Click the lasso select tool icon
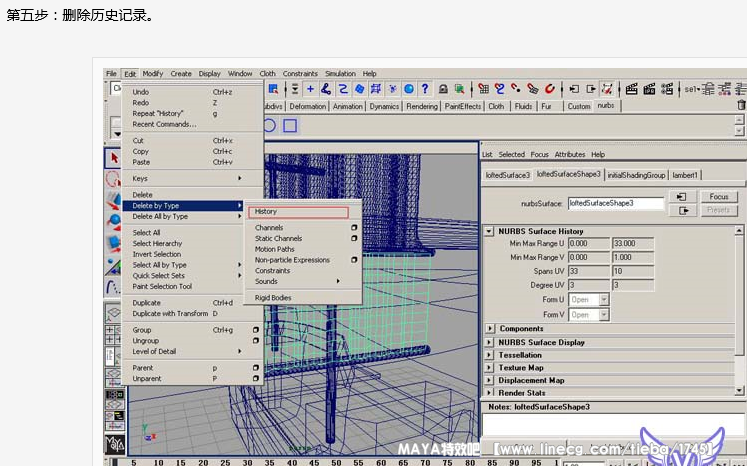The width and height of the screenshot is (747, 466). pyautogui.click(x=114, y=179)
